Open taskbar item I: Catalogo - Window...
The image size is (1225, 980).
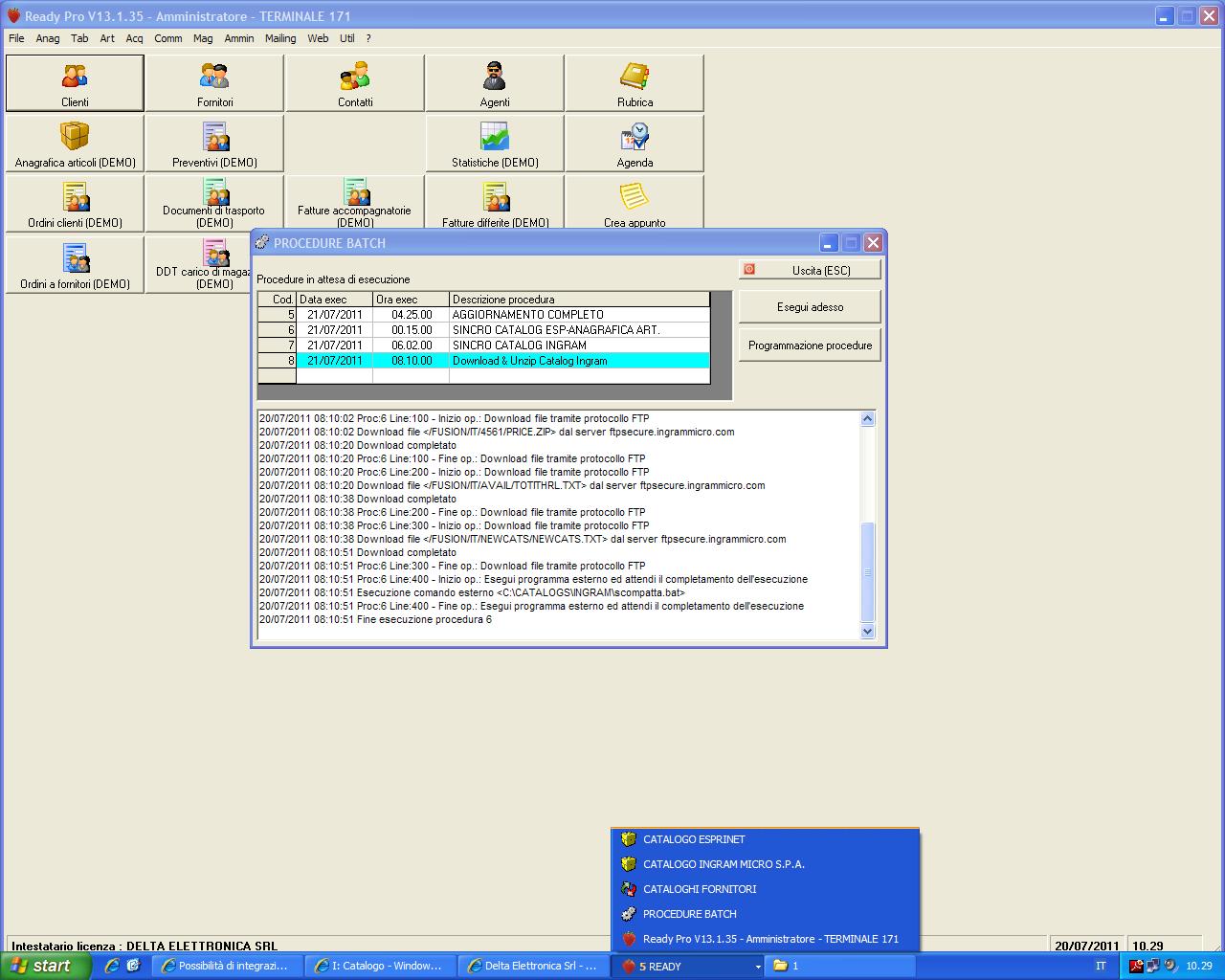click(380, 966)
